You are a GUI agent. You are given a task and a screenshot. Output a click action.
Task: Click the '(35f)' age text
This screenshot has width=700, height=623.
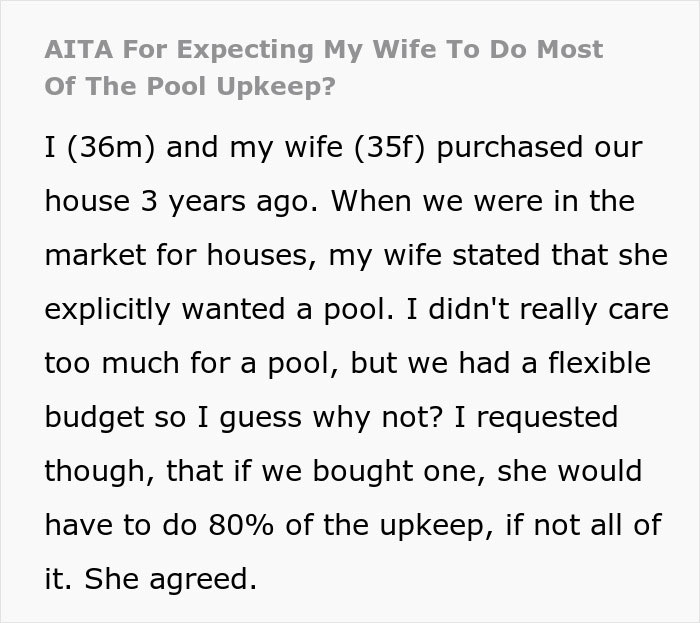click(373, 148)
